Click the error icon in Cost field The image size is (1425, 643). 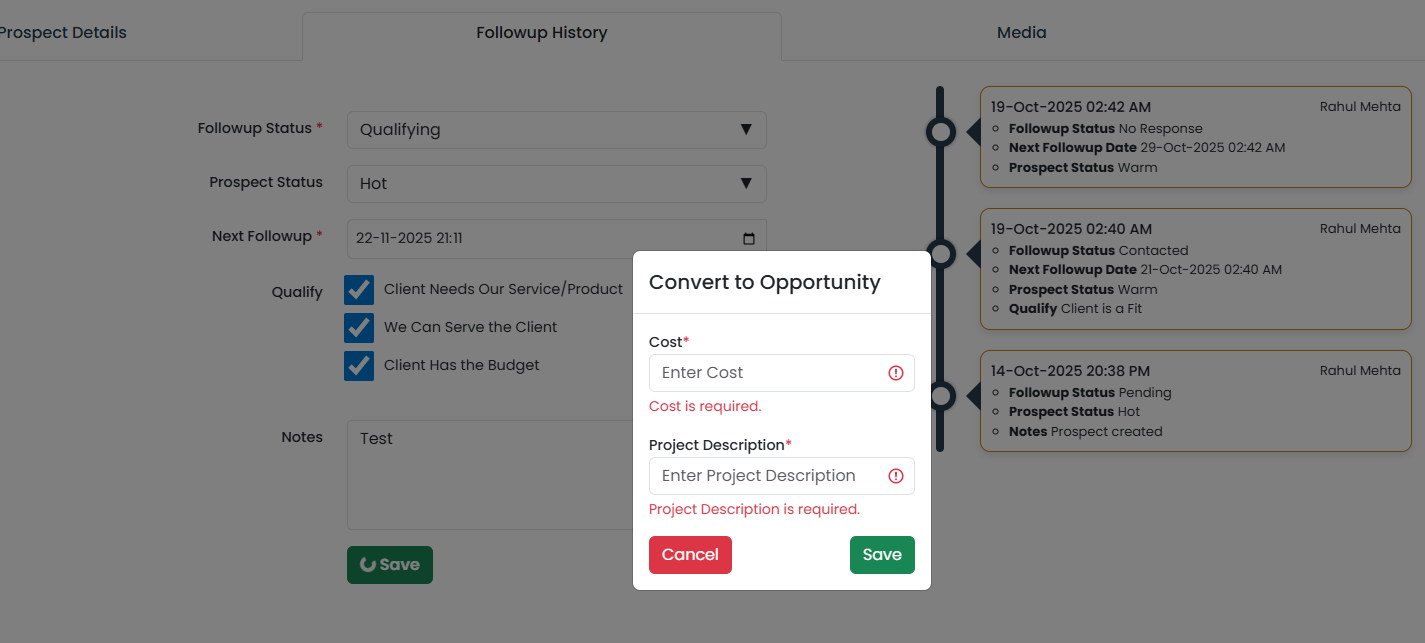coord(896,373)
